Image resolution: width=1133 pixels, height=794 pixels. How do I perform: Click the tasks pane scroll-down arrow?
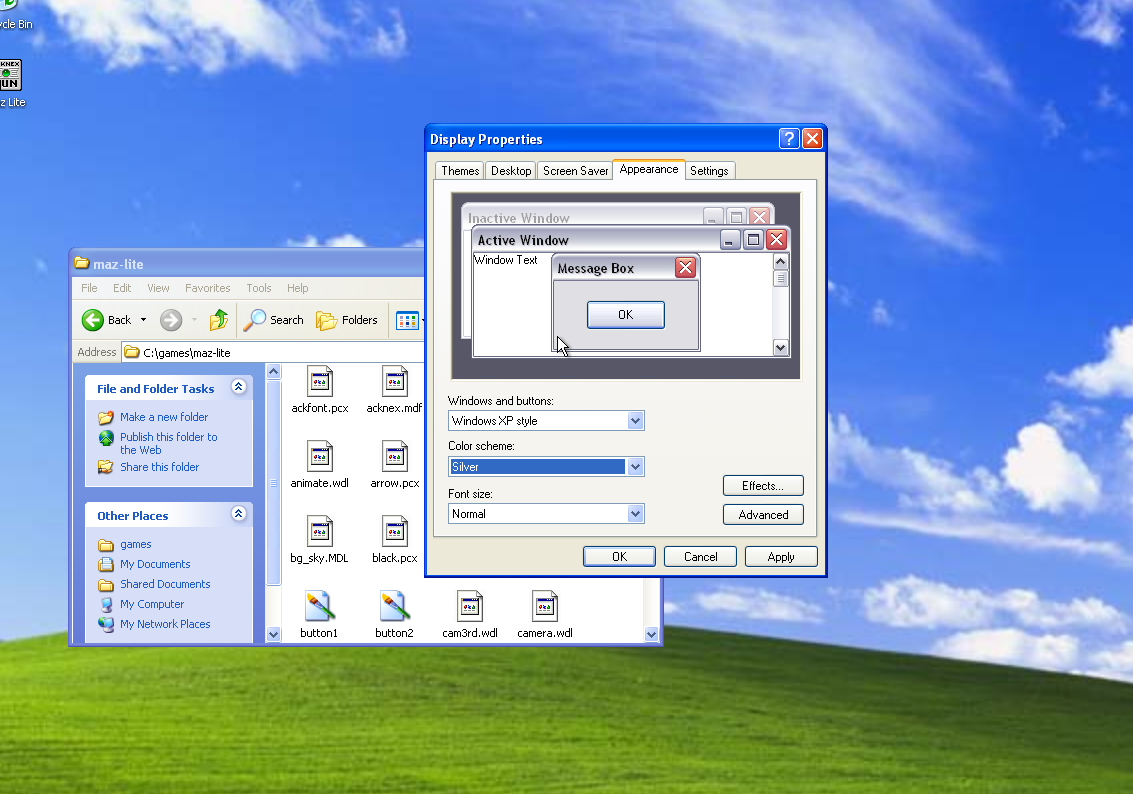pyautogui.click(x=273, y=634)
